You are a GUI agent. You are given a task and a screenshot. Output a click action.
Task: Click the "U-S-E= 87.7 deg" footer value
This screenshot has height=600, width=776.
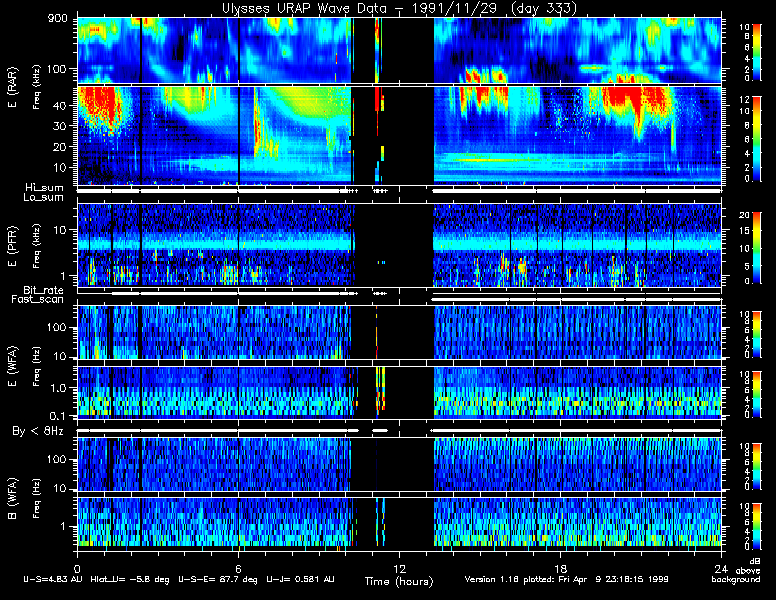[x=218, y=579]
